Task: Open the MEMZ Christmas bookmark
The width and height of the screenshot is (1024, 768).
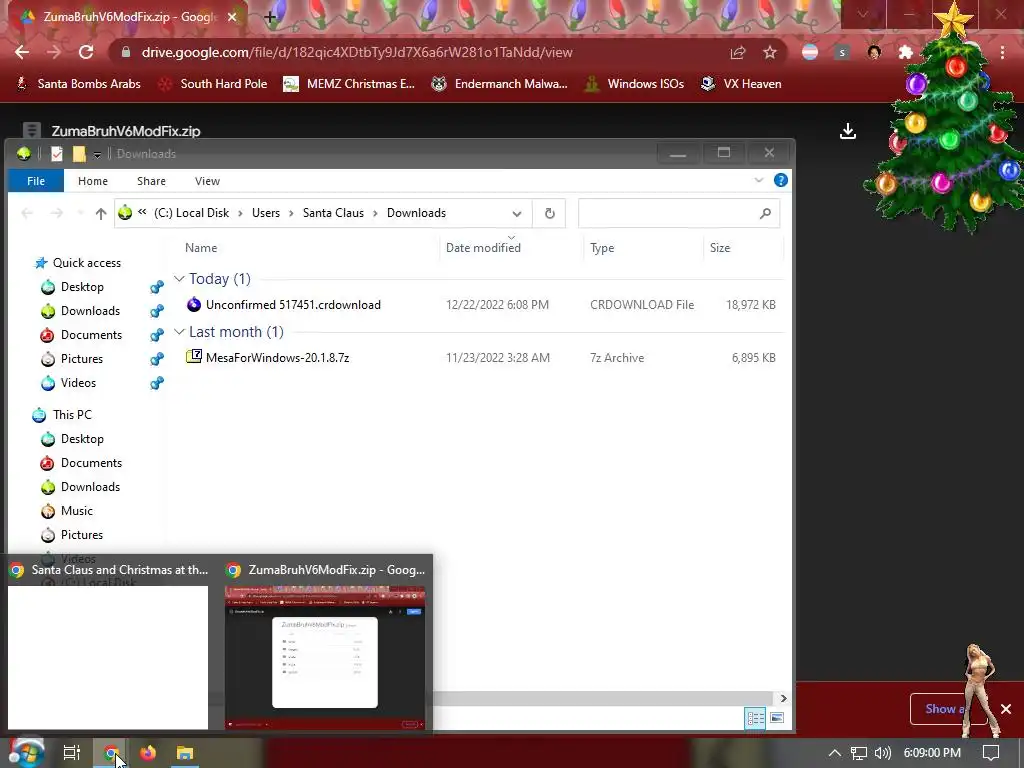Action: [x=349, y=84]
